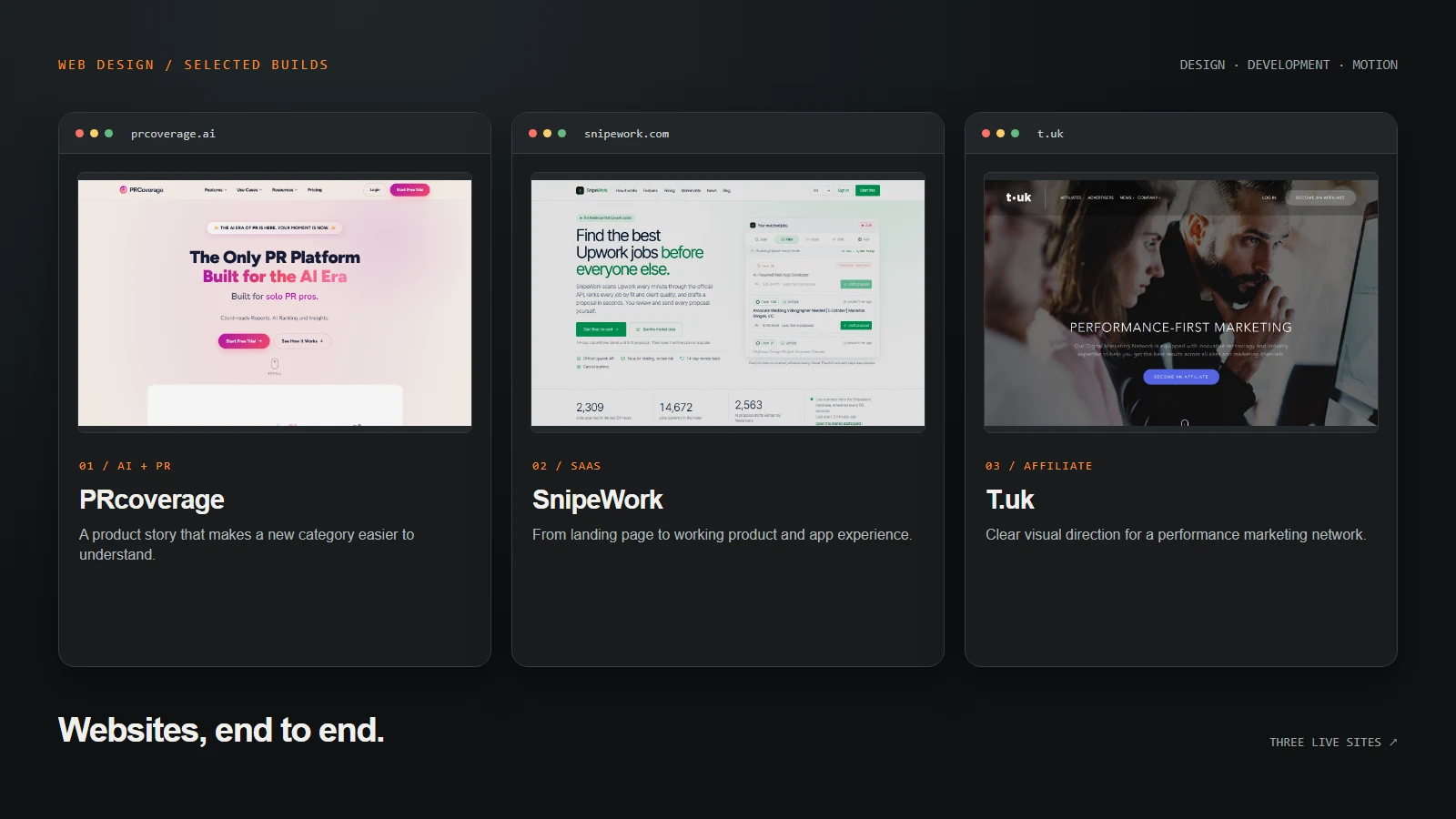
Task: Click the green Start free header button in the SnipeWork preview
Action: [867, 190]
